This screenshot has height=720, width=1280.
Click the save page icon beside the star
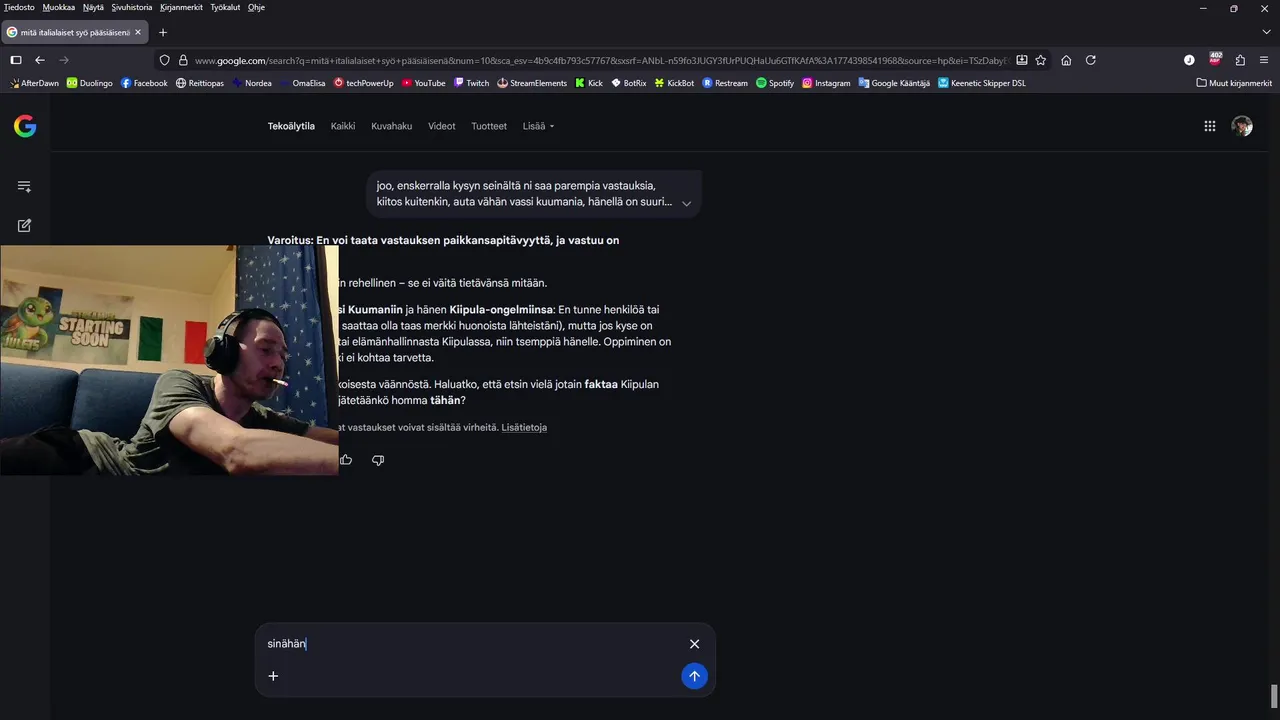1022,60
